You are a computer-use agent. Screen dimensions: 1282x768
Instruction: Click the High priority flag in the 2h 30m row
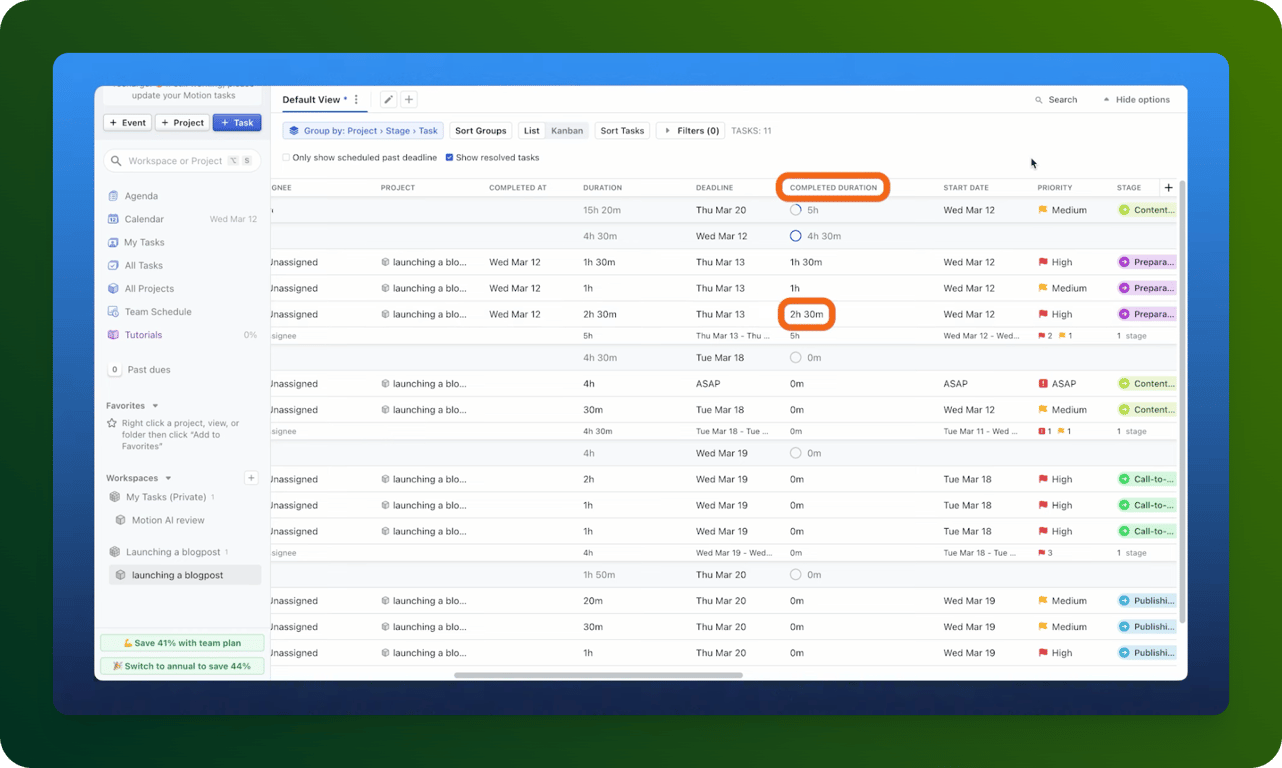click(x=1043, y=314)
